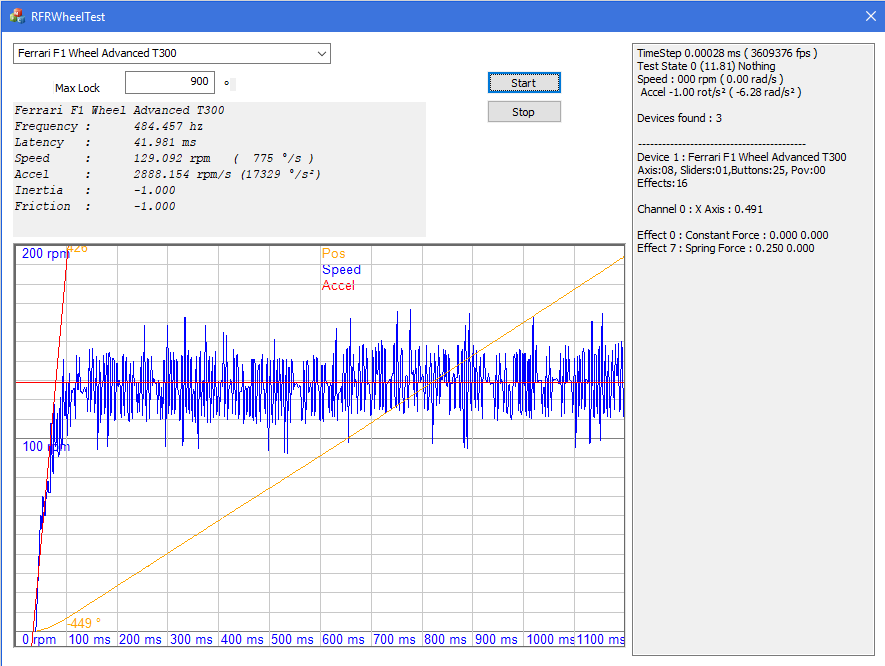The width and height of the screenshot is (885, 666).
Task: Click the Channel 0 X Axis line
Action: (700, 209)
